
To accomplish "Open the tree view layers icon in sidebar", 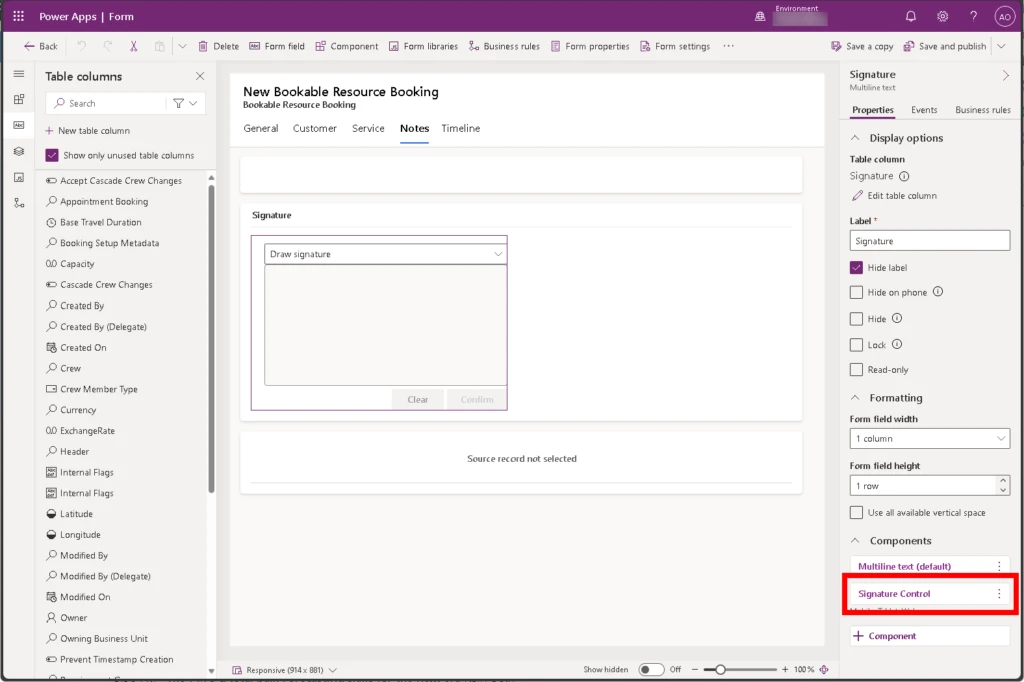I will pyautogui.click(x=18, y=151).
